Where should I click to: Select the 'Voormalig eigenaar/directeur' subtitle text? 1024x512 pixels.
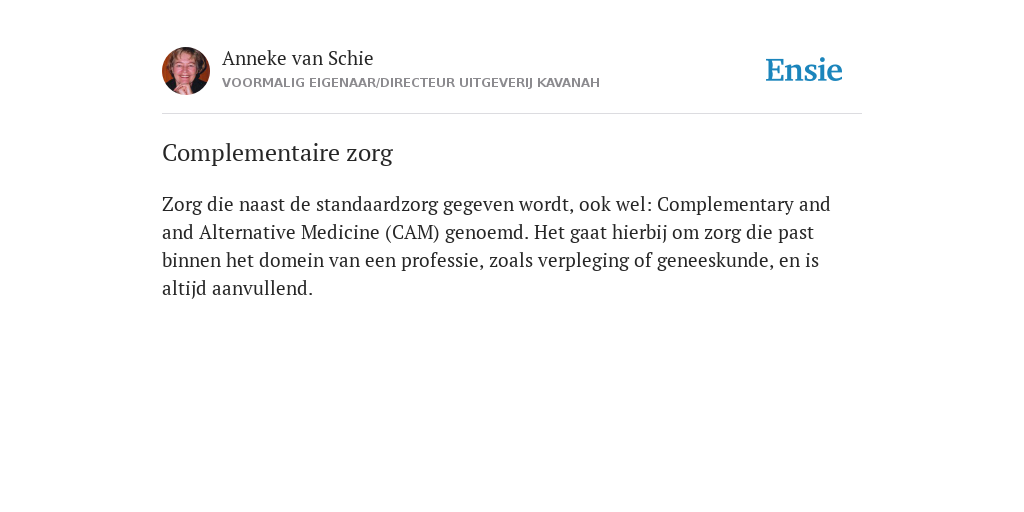click(339, 83)
